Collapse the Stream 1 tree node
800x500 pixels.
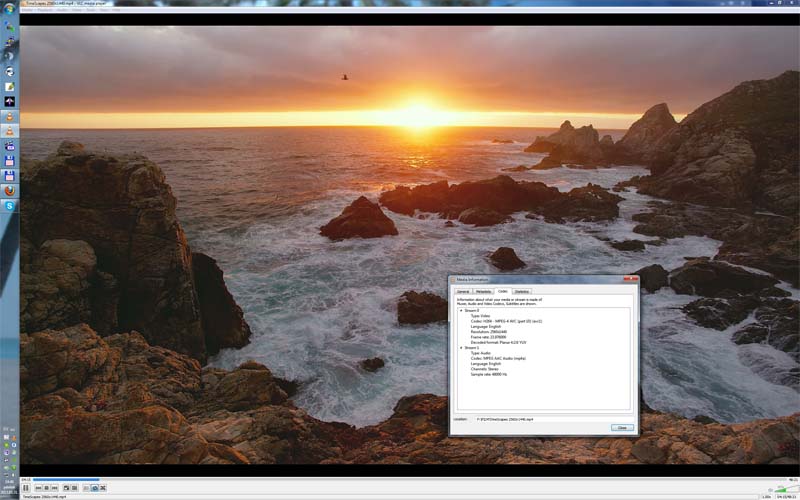tap(460, 348)
